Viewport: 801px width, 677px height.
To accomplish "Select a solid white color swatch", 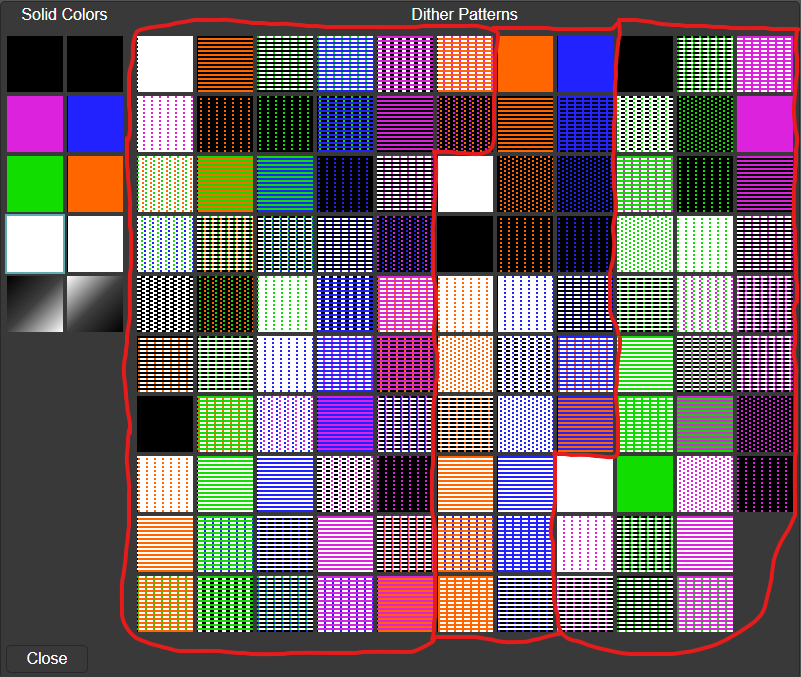I will [34, 242].
